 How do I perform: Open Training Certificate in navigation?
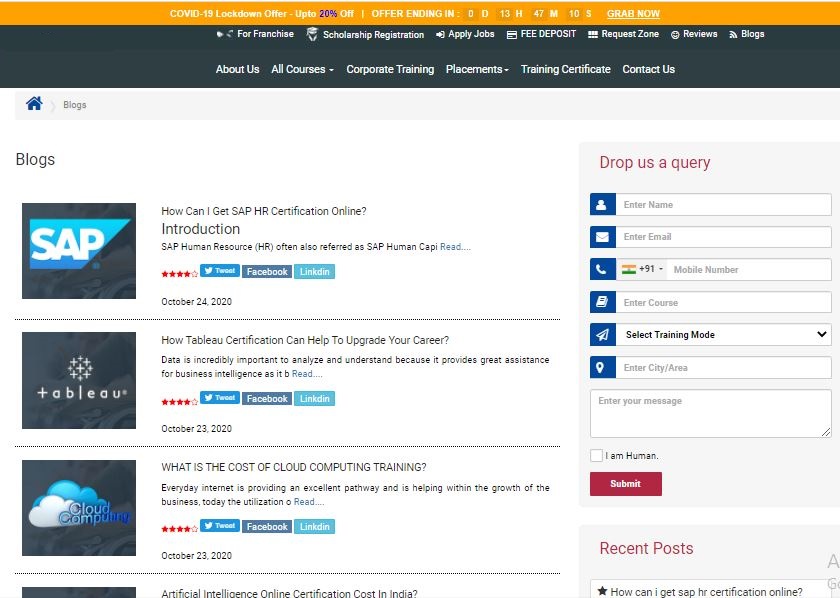coord(566,69)
